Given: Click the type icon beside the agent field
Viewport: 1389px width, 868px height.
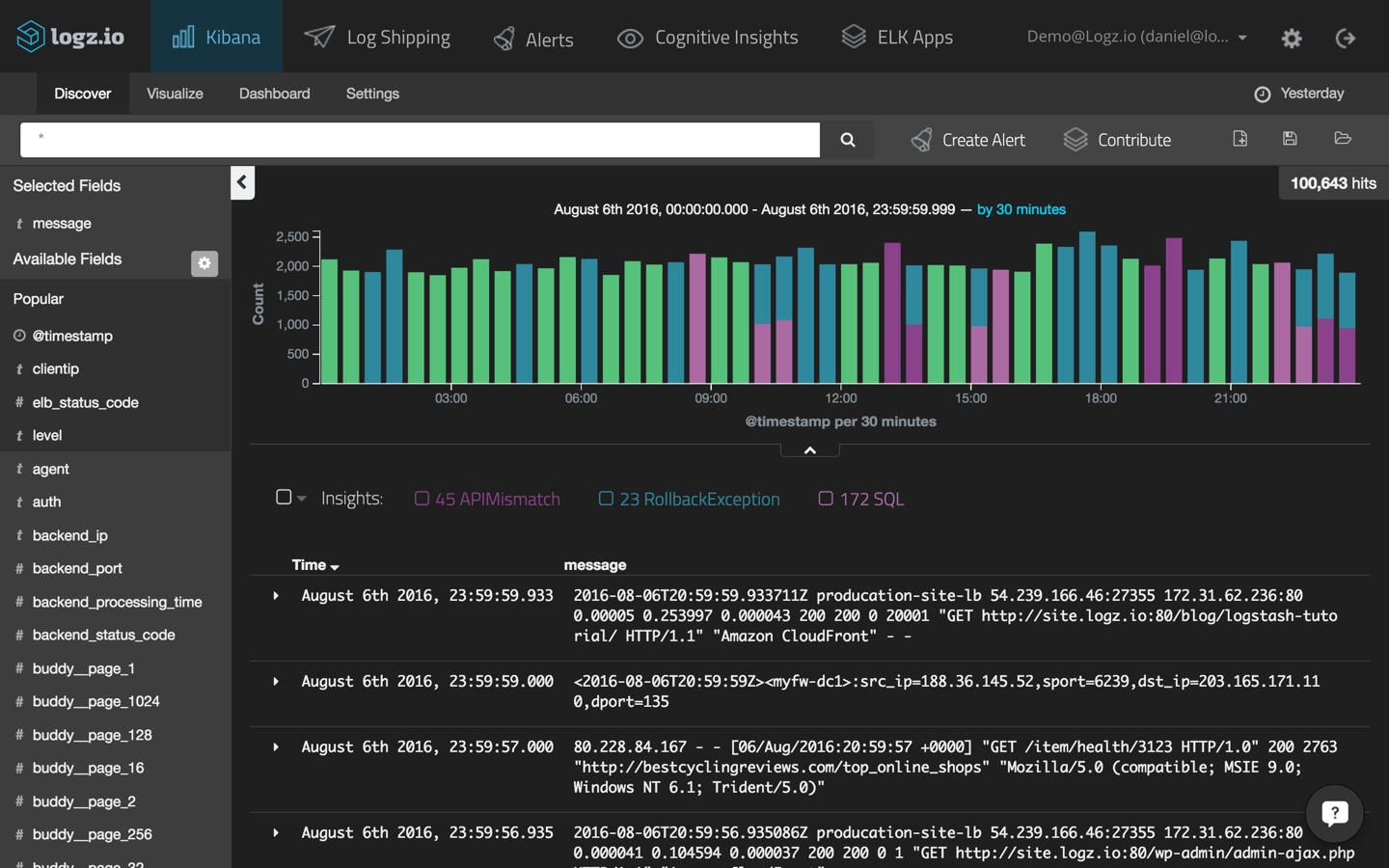Looking at the screenshot, I should pos(19,469).
